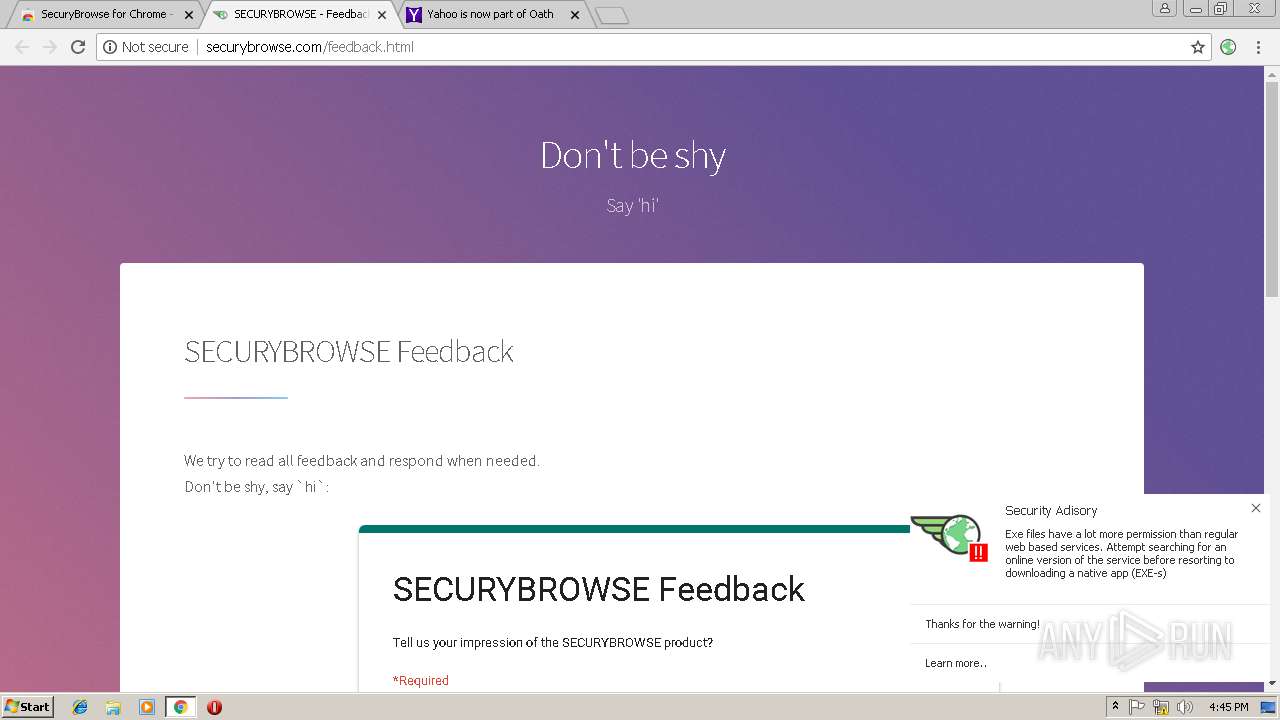Close the SECURYBROWSE Feedback tab

382,15
